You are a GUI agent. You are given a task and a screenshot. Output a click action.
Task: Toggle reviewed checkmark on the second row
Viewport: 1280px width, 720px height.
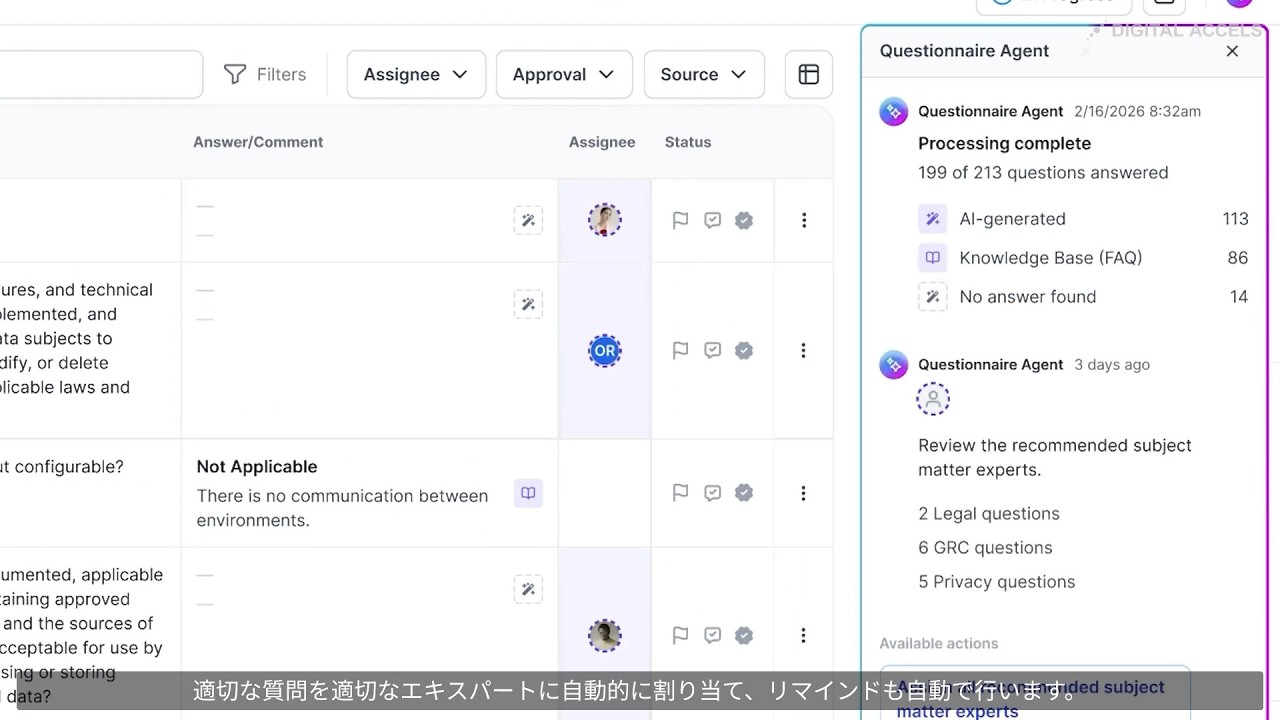pyautogui.click(x=712, y=351)
